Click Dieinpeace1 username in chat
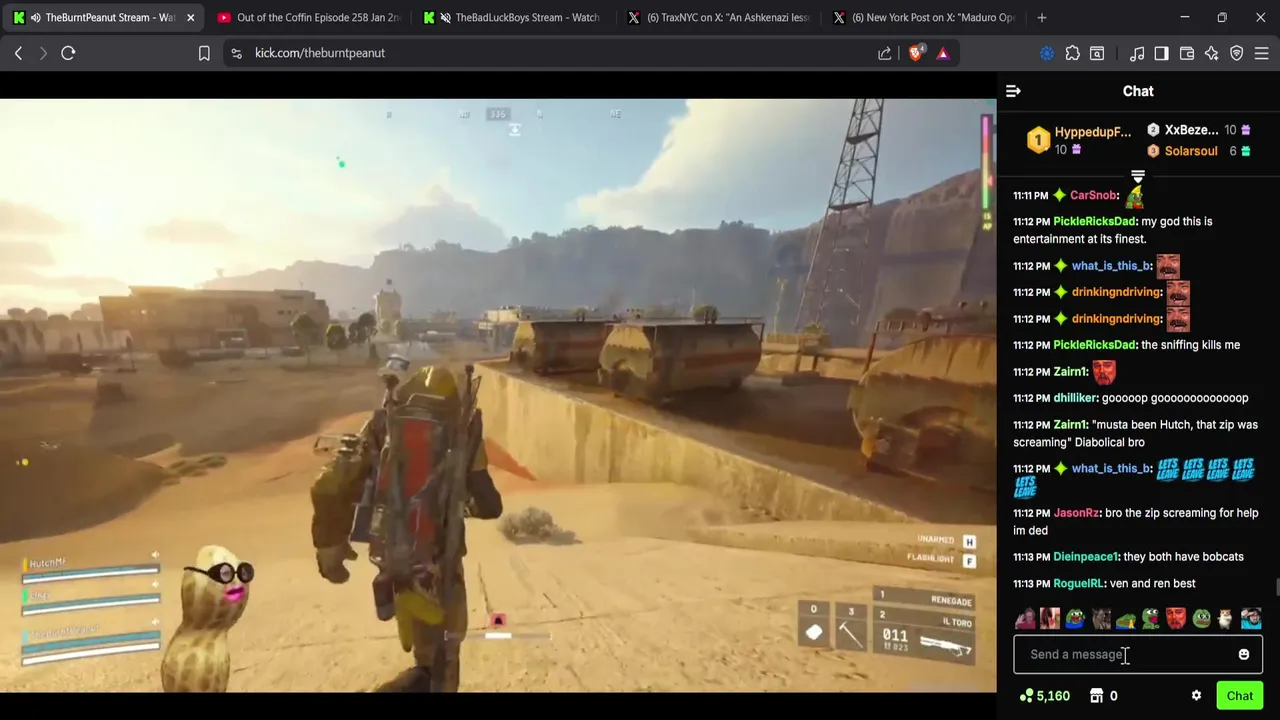This screenshot has width=1280, height=720. [1085, 557]
